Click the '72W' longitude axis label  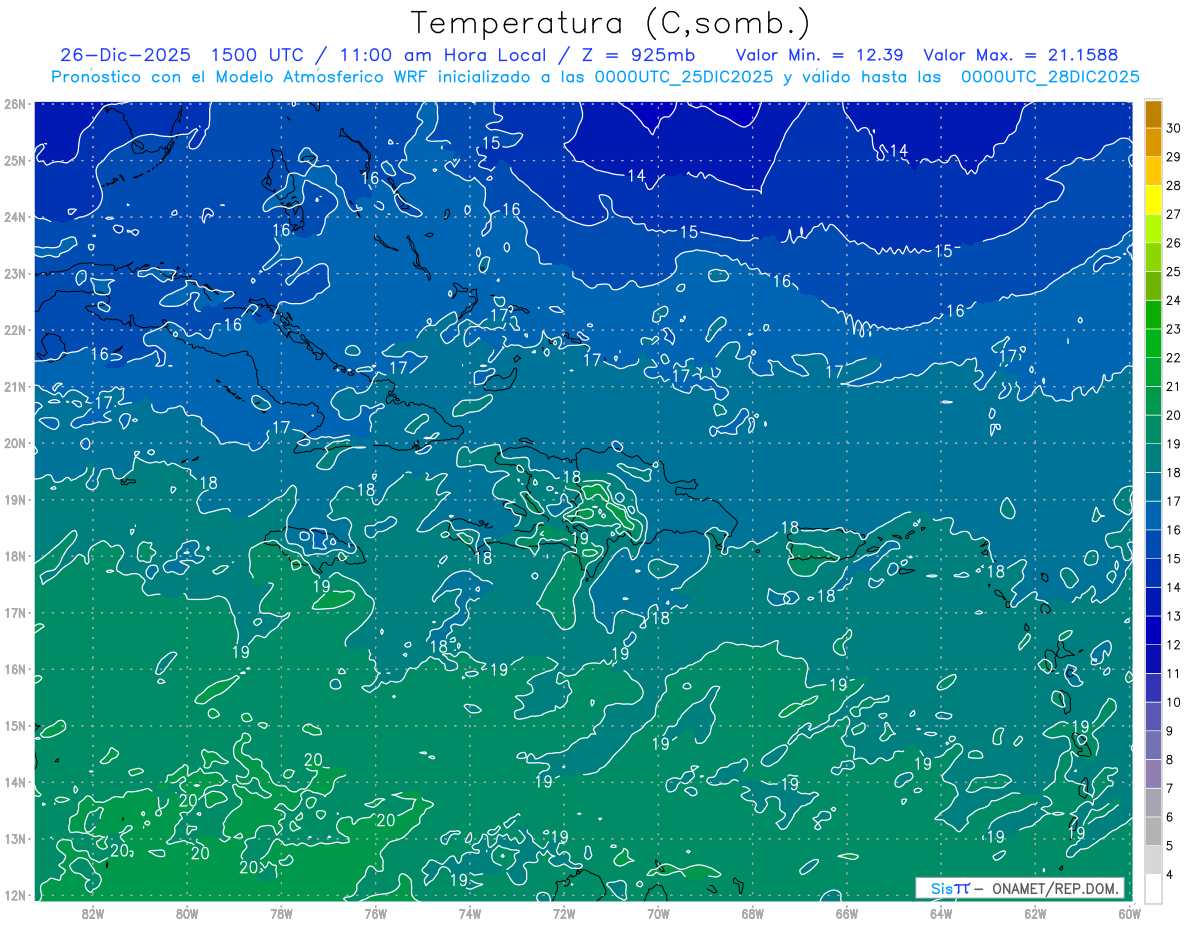pyautogui.click(x=564, y=912)
